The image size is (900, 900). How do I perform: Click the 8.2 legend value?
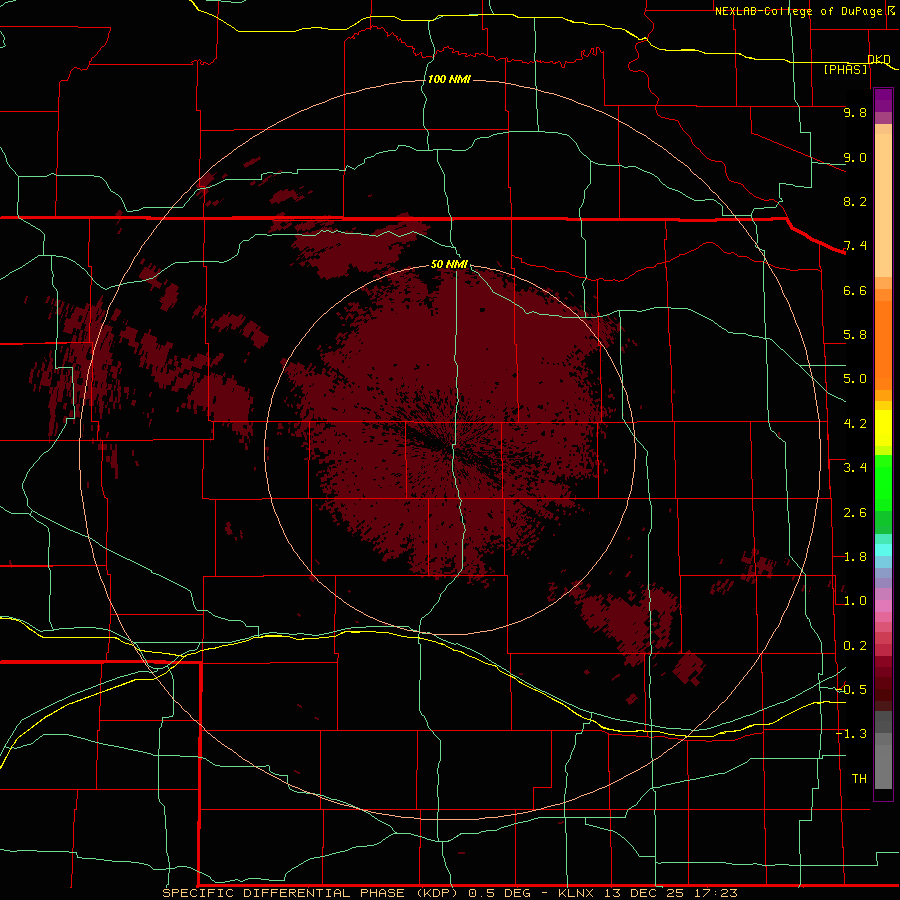(x=855, y=201)
